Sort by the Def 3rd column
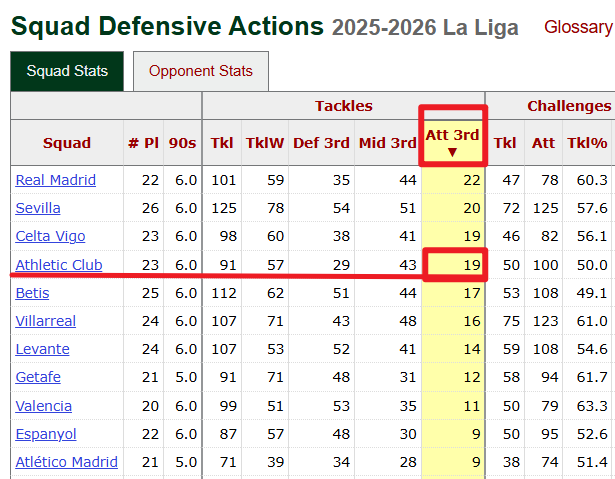Screen dimensions: 615x479 [321, 143]
